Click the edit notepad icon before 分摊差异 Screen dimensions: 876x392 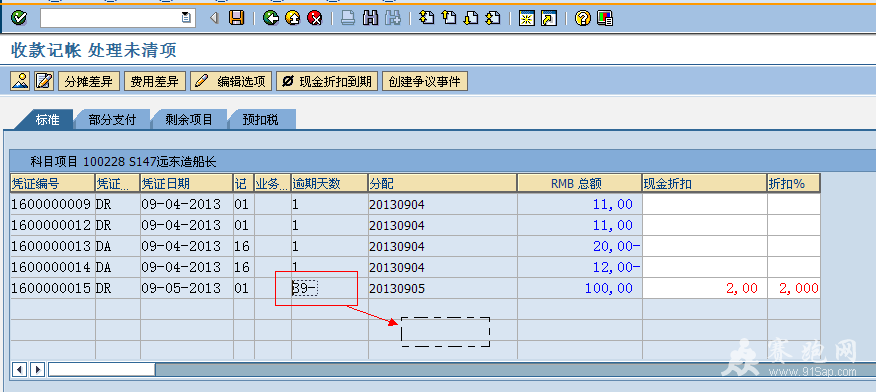coord(44,81)
